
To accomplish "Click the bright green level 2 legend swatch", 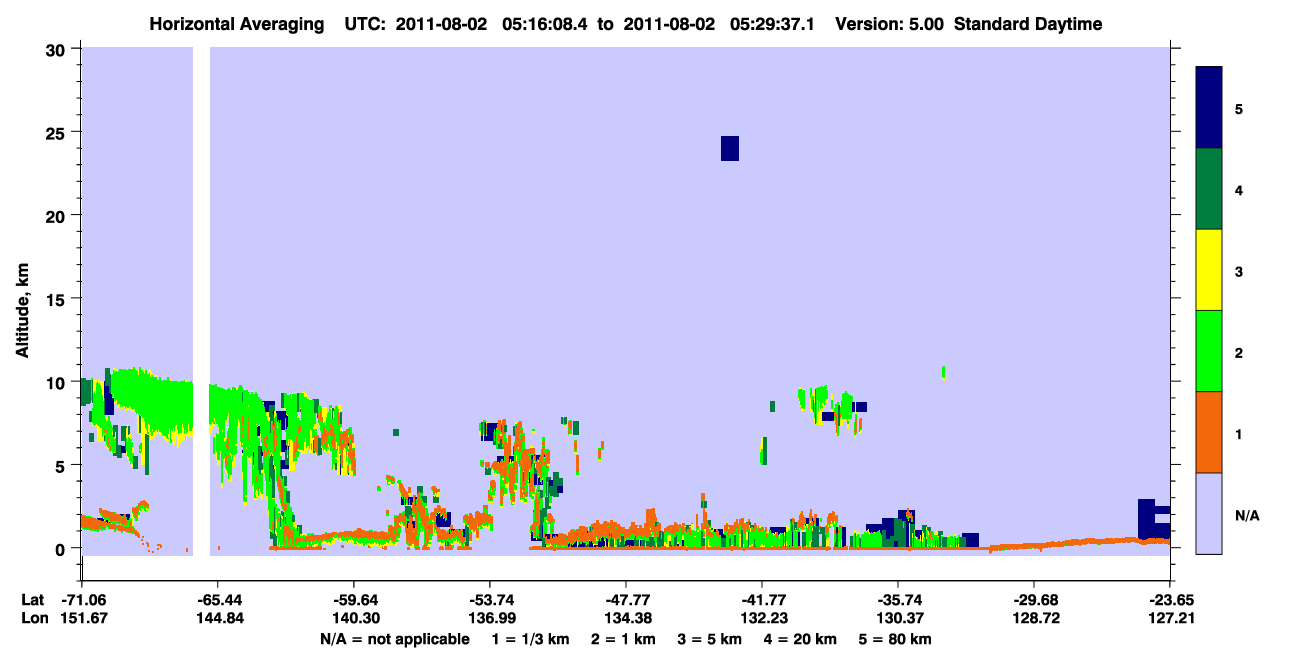I will pos(1209,351).
